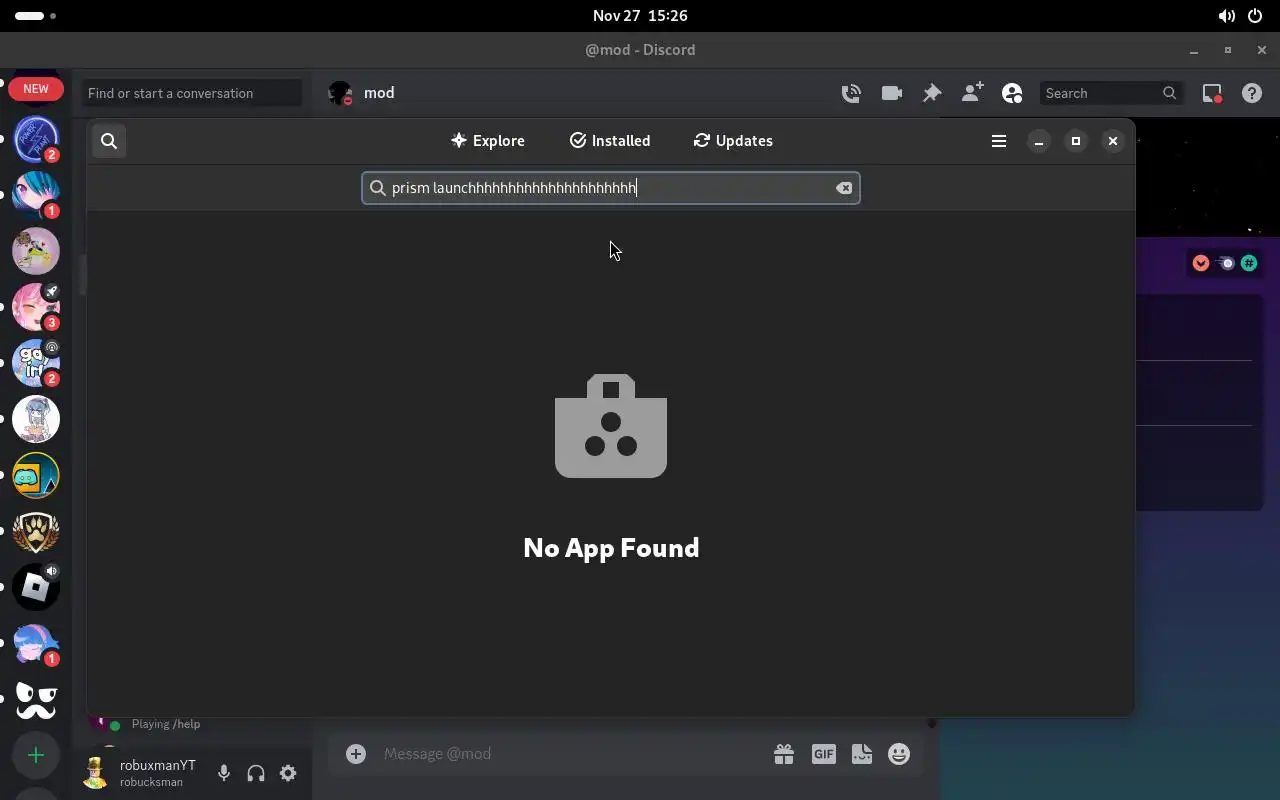Click the activities pill in top bar

pyautogui.click(x=36, y=16)
